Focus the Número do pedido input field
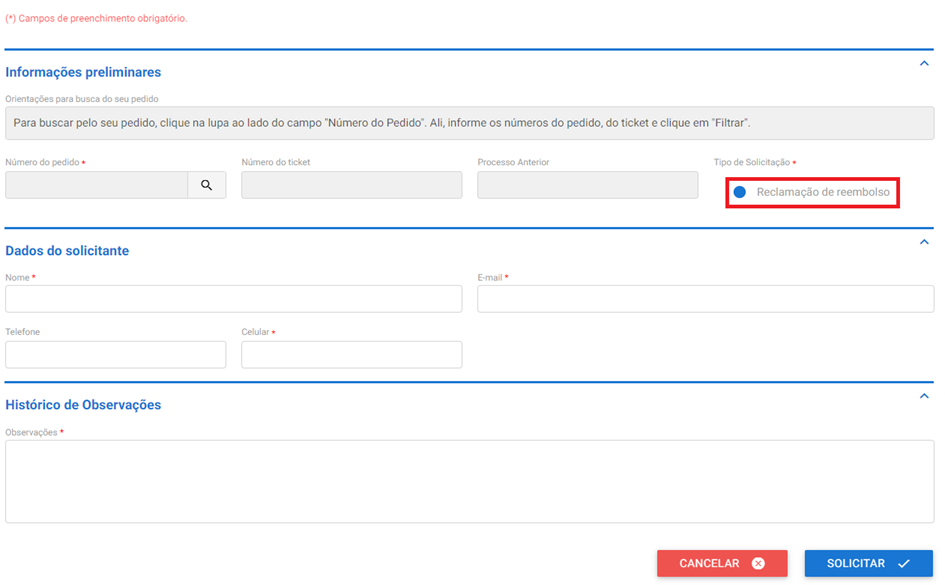The height and width of the screenshot is (585, 945). pos(96,185)
